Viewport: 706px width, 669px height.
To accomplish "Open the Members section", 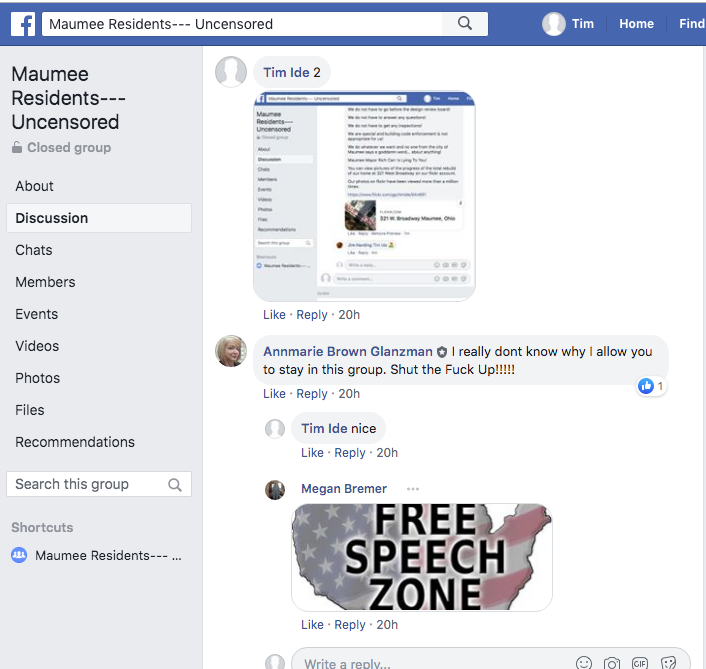I will [x=45, y=282].
